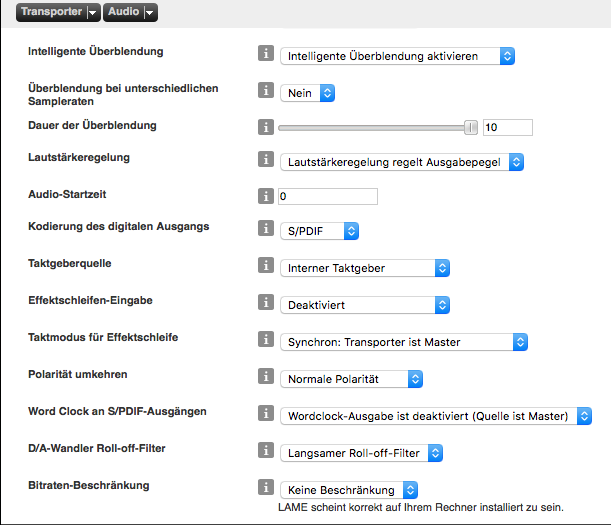The image size is (611, 525).
Task: Click info icon for Dauer der Überblendung
Action: 266,127
